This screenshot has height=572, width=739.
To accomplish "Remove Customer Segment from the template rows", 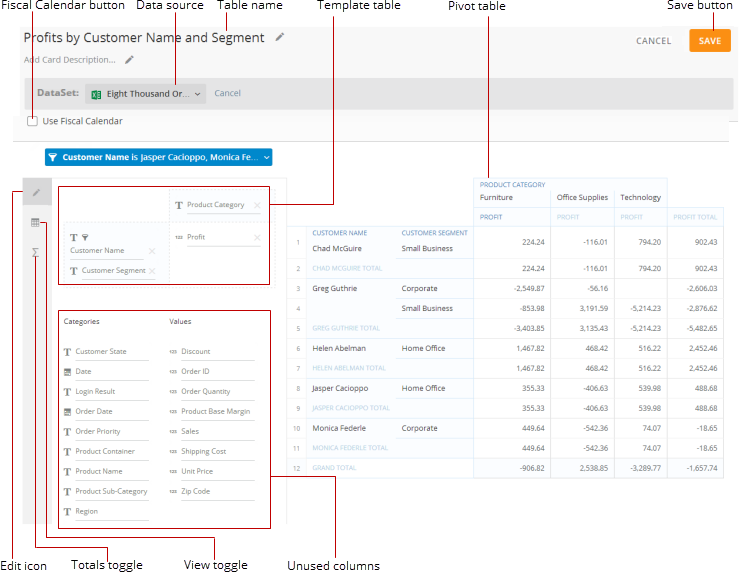I will 152,271.
